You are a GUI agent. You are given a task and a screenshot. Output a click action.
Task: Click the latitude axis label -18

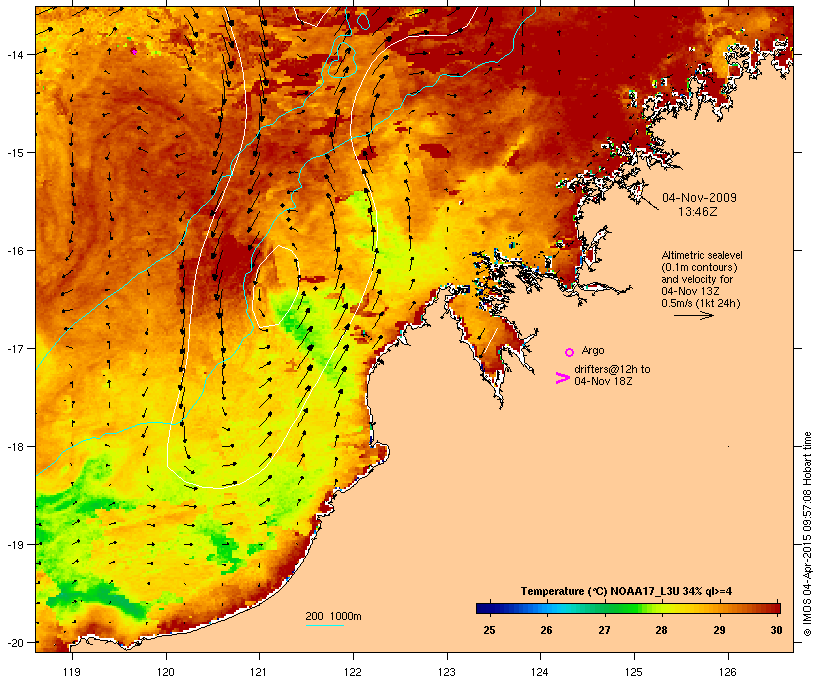point(14,446)
